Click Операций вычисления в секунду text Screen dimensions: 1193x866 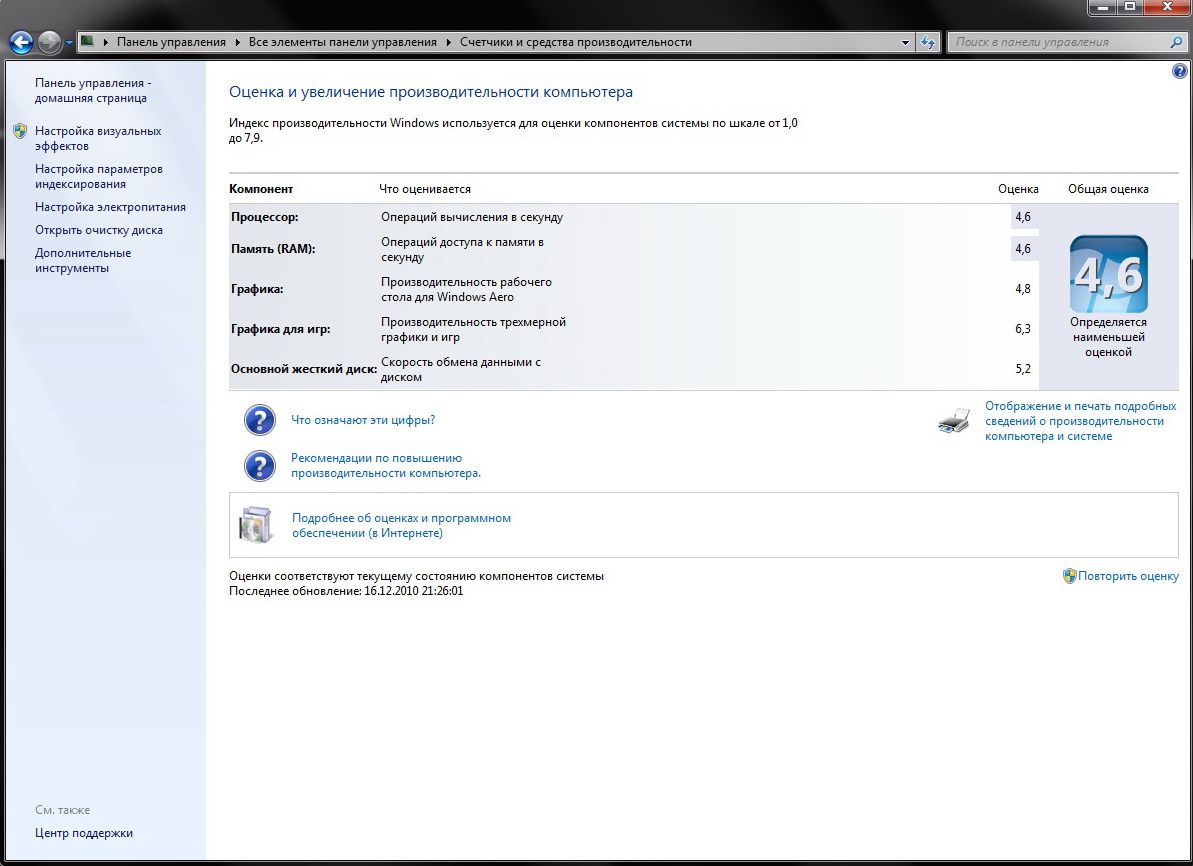[472, 217]
